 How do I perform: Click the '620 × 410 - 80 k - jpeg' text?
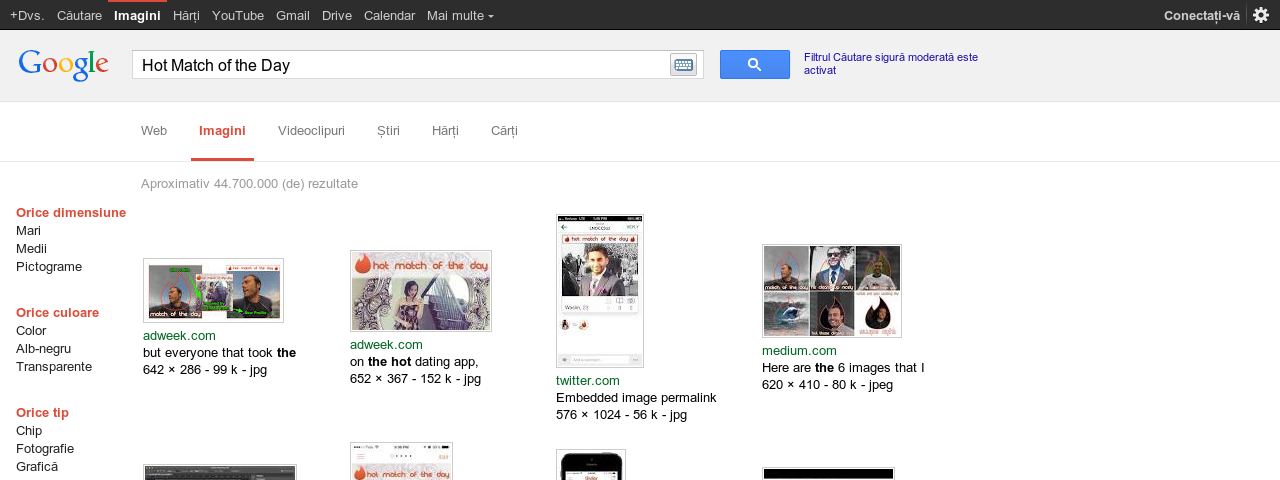827,385
